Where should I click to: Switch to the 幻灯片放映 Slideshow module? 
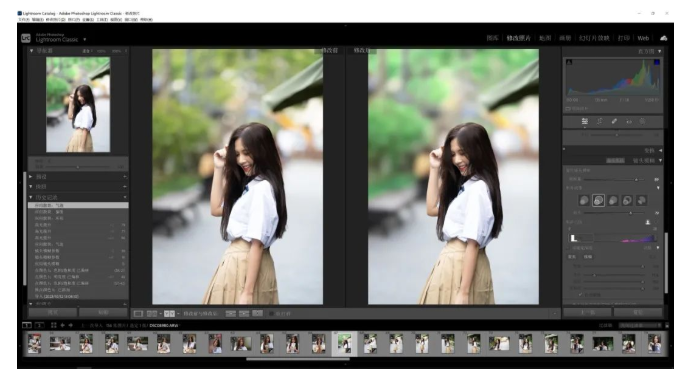click(x=594, y=38)
